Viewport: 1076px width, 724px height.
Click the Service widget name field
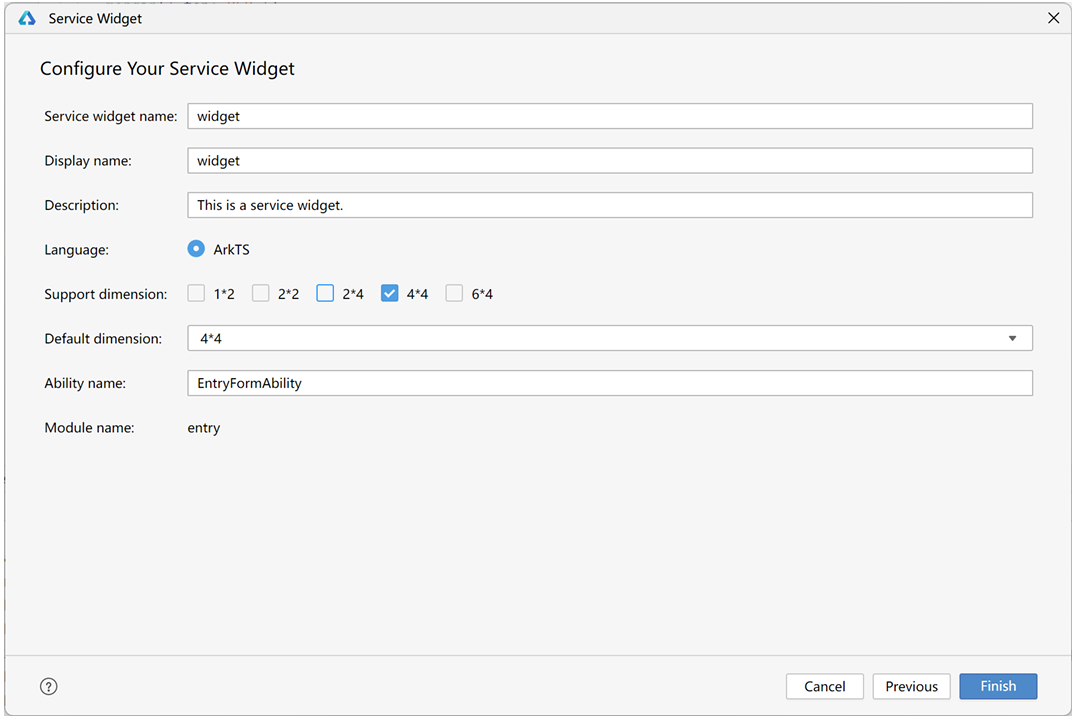pos(610,116)
